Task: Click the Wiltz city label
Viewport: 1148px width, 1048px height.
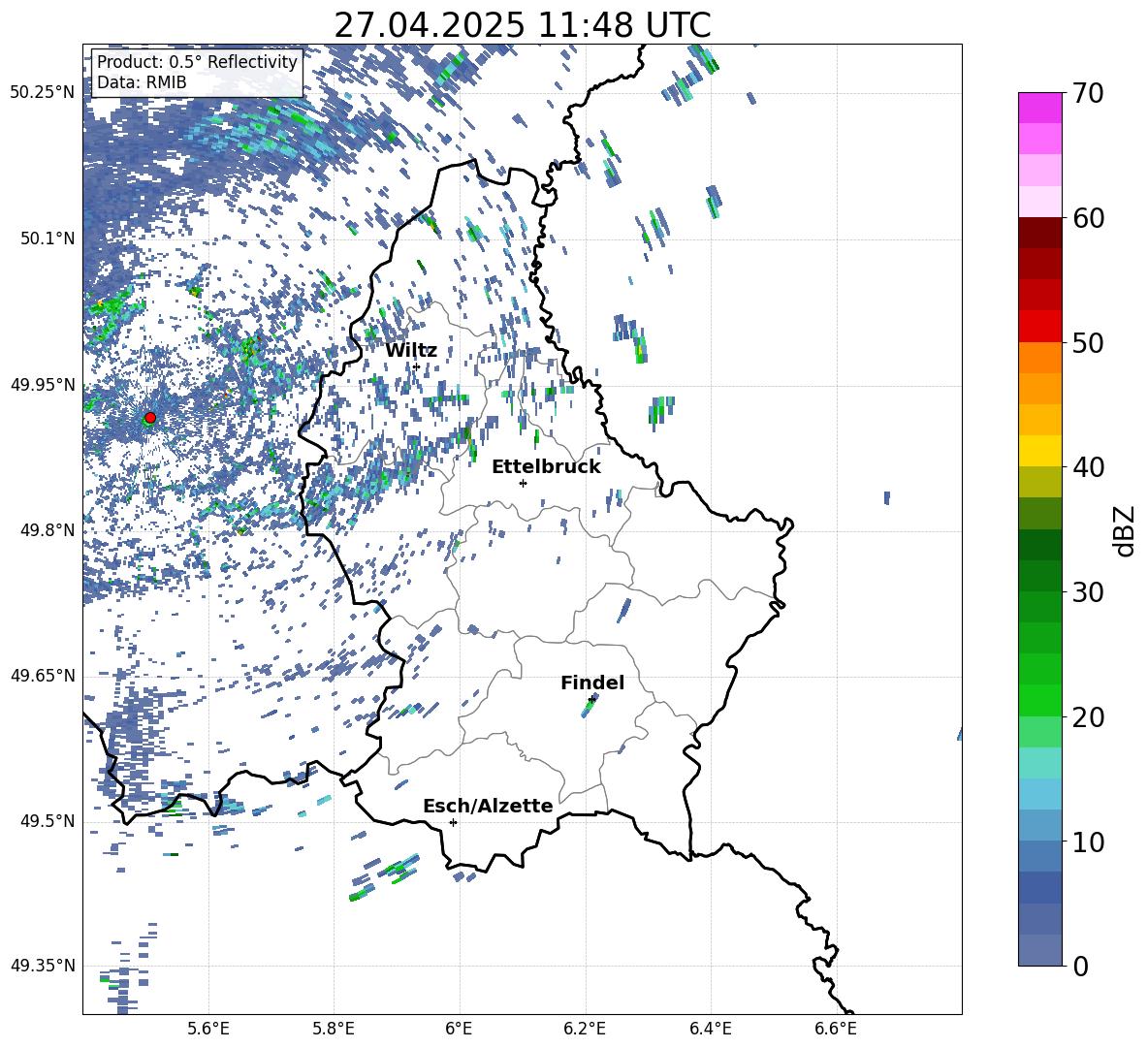Action: click(411, 350)
